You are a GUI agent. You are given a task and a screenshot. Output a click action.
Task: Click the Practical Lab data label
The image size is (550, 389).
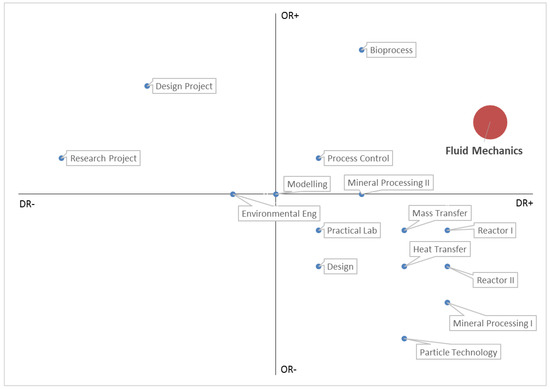(352, 230)
